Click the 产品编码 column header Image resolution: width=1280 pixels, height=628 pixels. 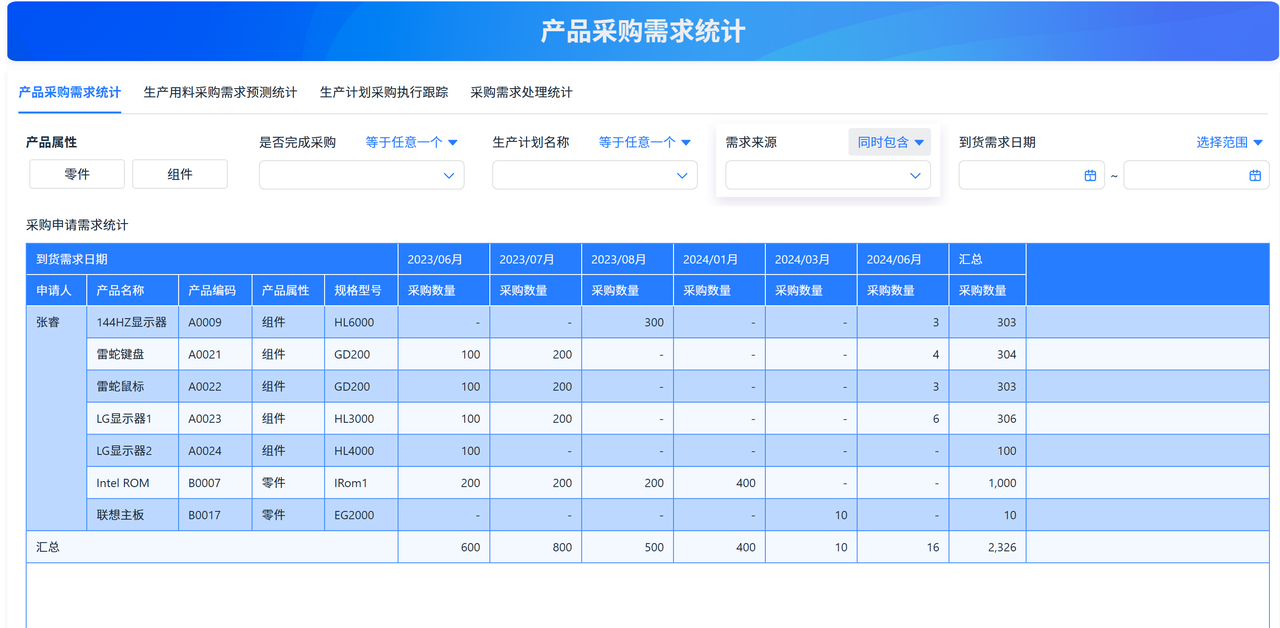215,290
